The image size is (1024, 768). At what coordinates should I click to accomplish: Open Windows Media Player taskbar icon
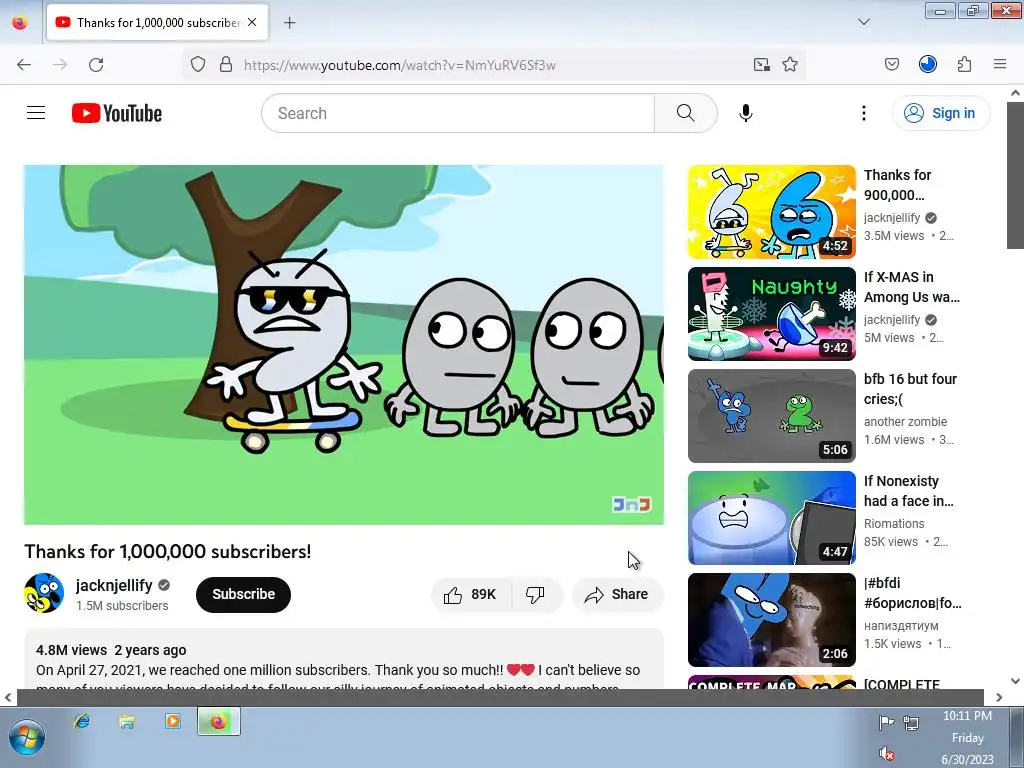172,722
